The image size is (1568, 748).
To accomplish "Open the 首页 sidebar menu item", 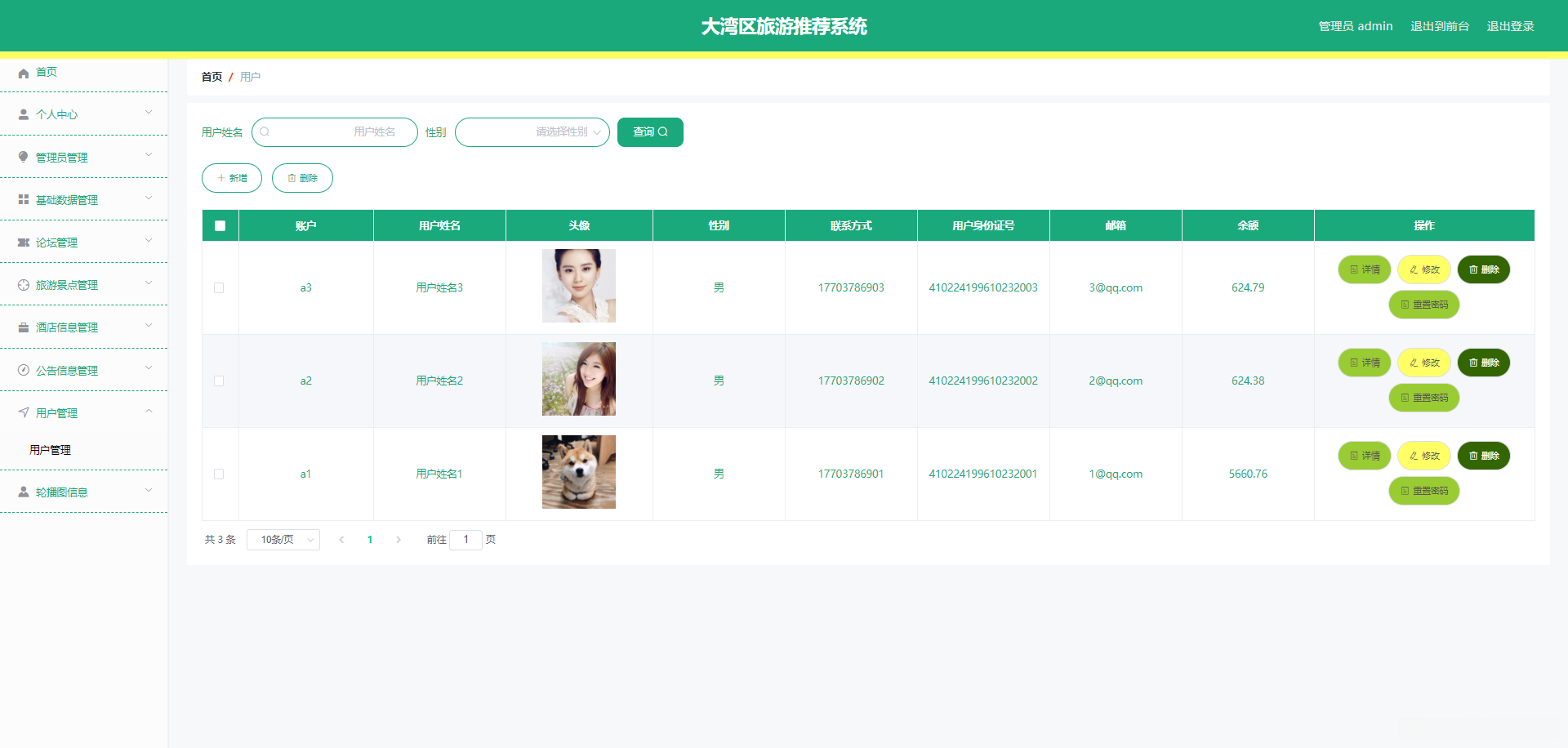I will point(83,73).
